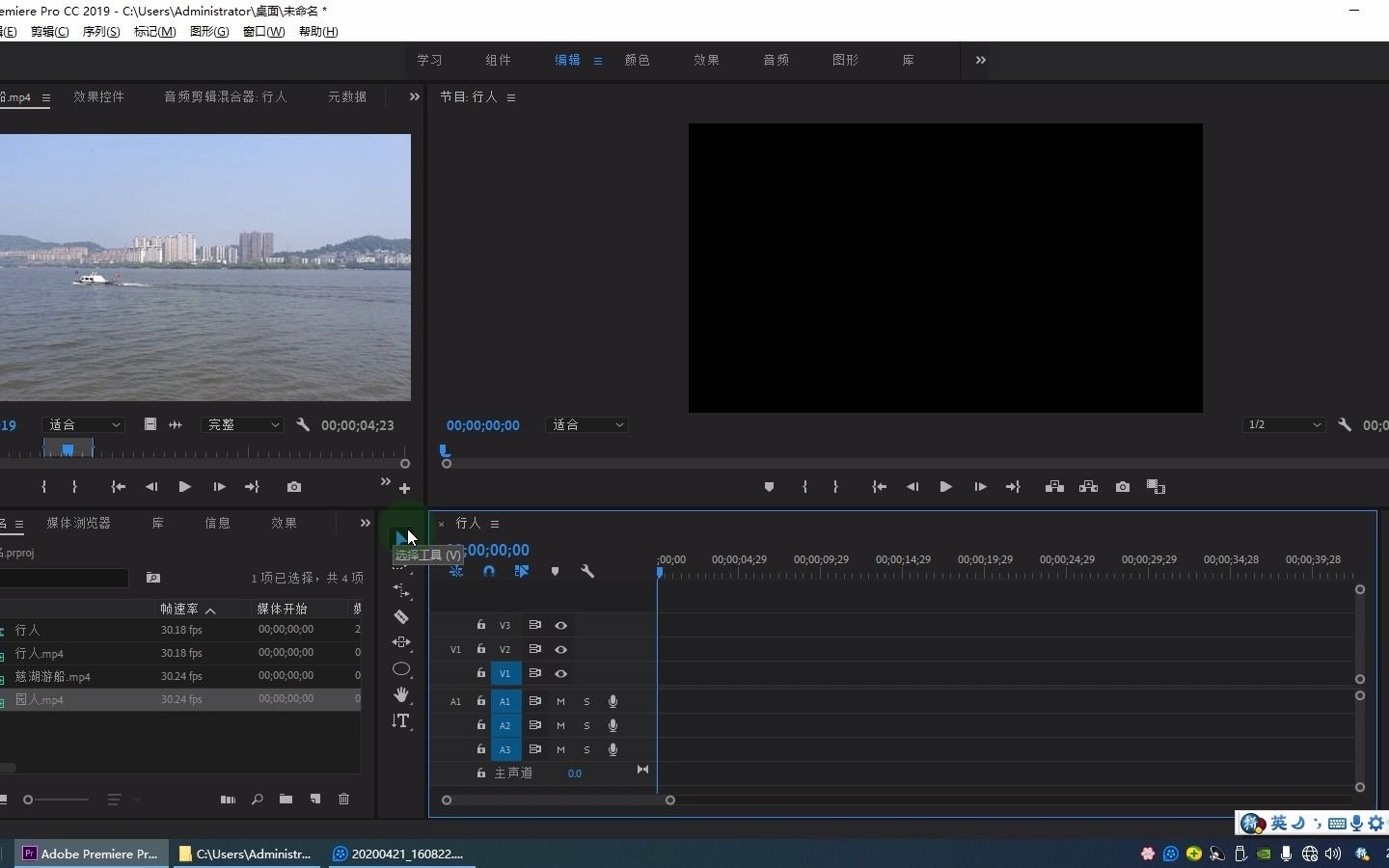Screen dimensions: 1389x868
Task: Mute audio track A1
Action: pos(560,701)
